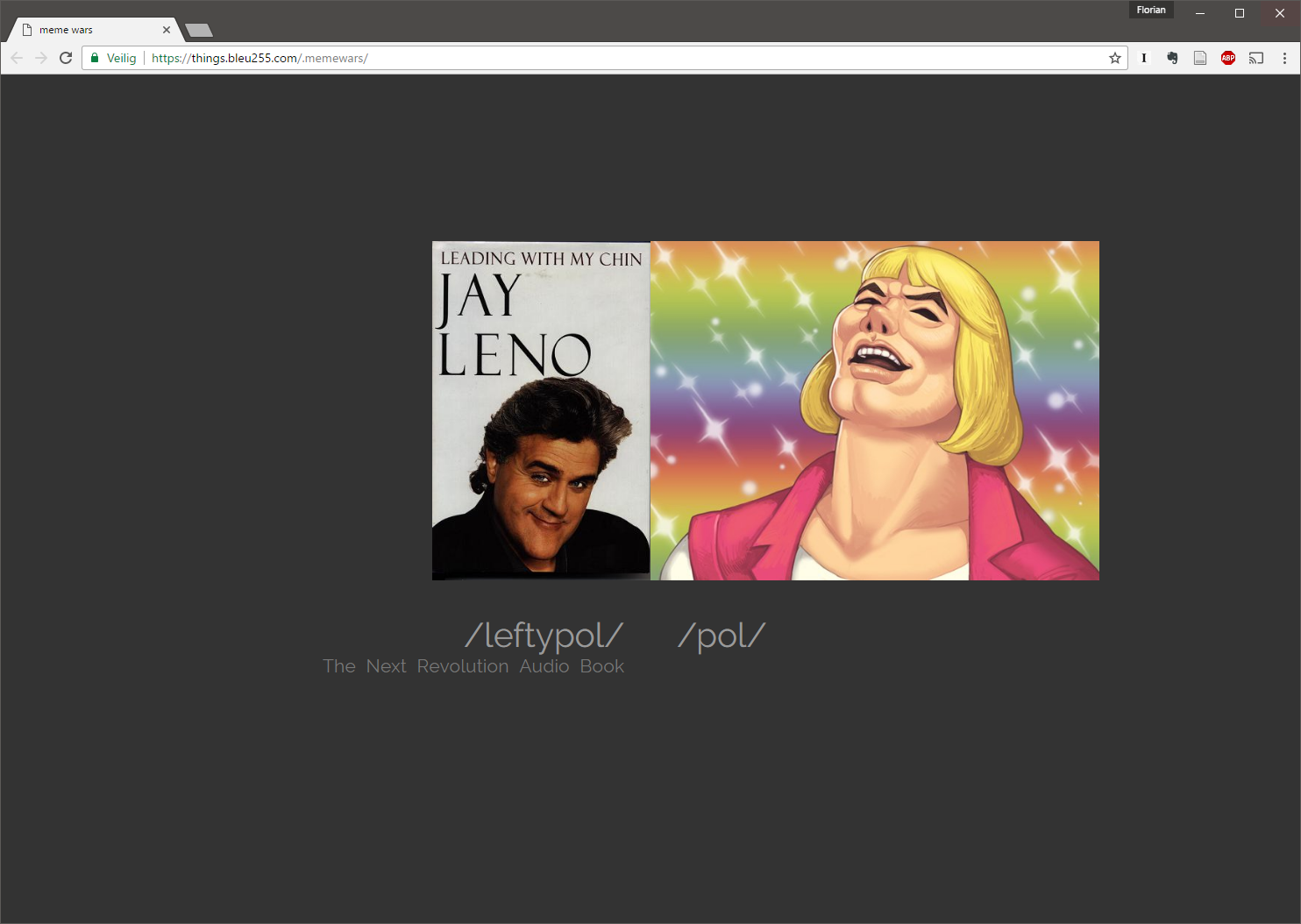Image resolution: width=1301 pixels, height=924 pixels.
Task: Open the Instapaper extension icon
Action: pyautogui.click(x=1143, y=58)
